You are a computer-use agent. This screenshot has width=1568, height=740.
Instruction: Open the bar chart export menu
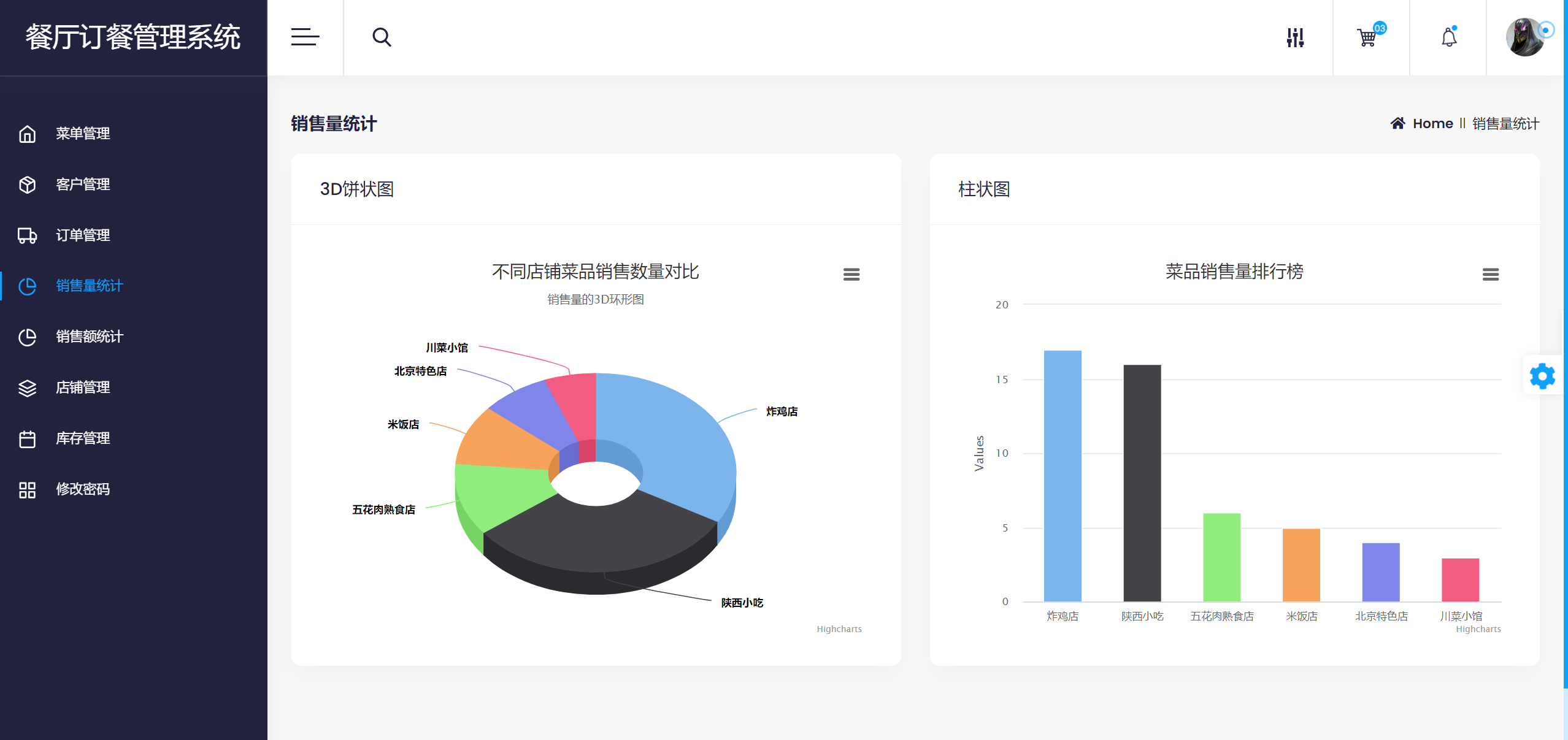[x=1490, y=274]
